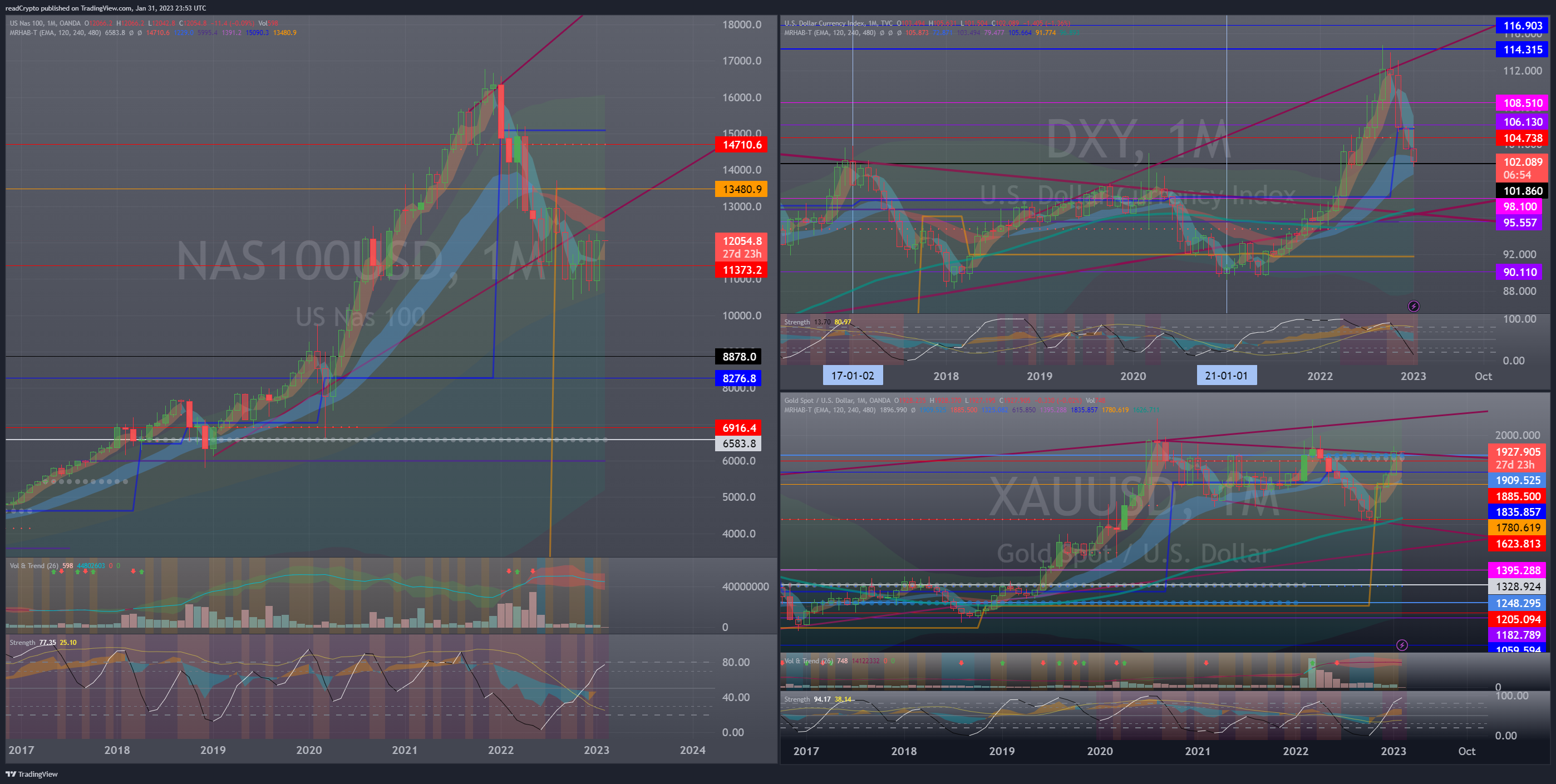Click the light-blue 1248.295 level label

point(1516,603)
